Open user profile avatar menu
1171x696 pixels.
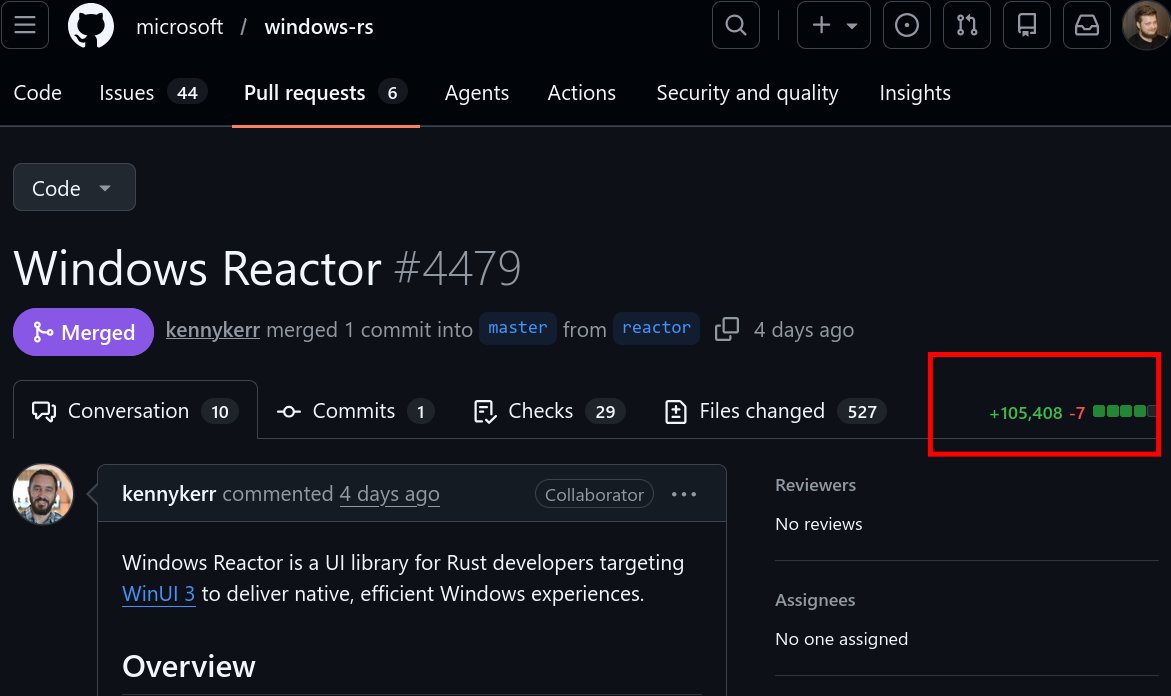pyautogui.click(x=1146, y=25)
